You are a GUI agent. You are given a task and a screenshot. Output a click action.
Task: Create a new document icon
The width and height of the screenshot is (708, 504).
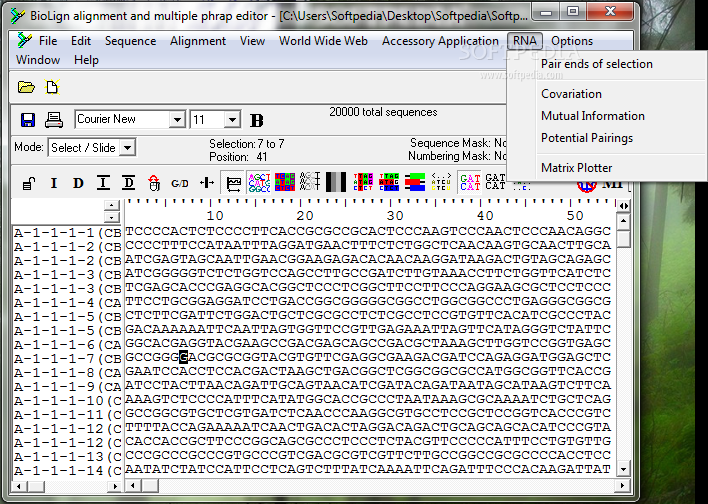(52, 87)
